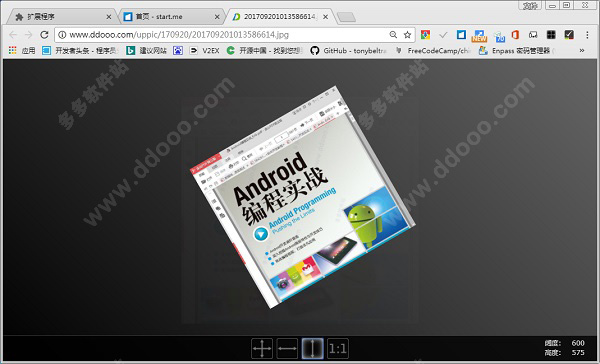600x364 pixels.
Task: Open the 应用 apps shortcut
Action: (22, 51)
